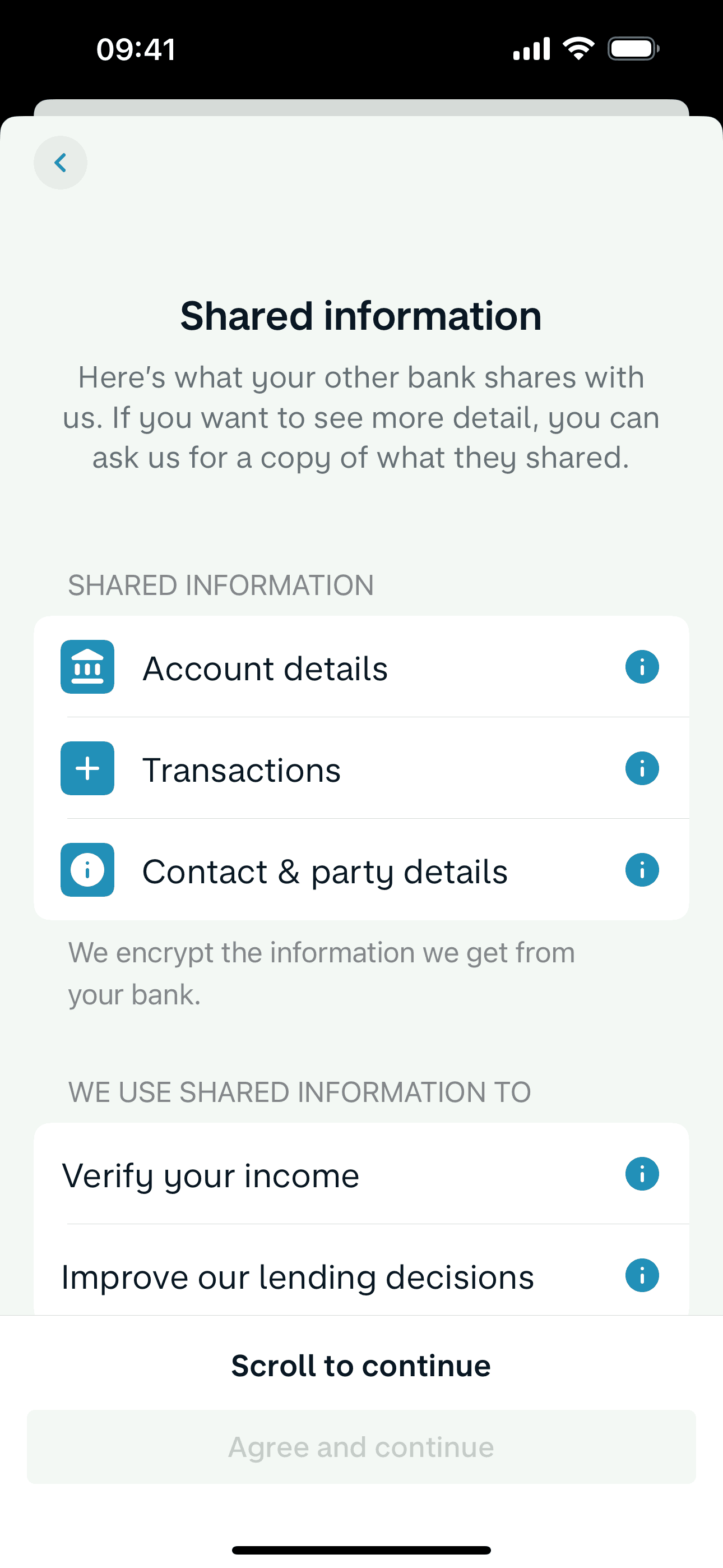Show info for Improve our lending decisions
The width and height of the screenshot is (723, 1568).
tap(641, 1275)
